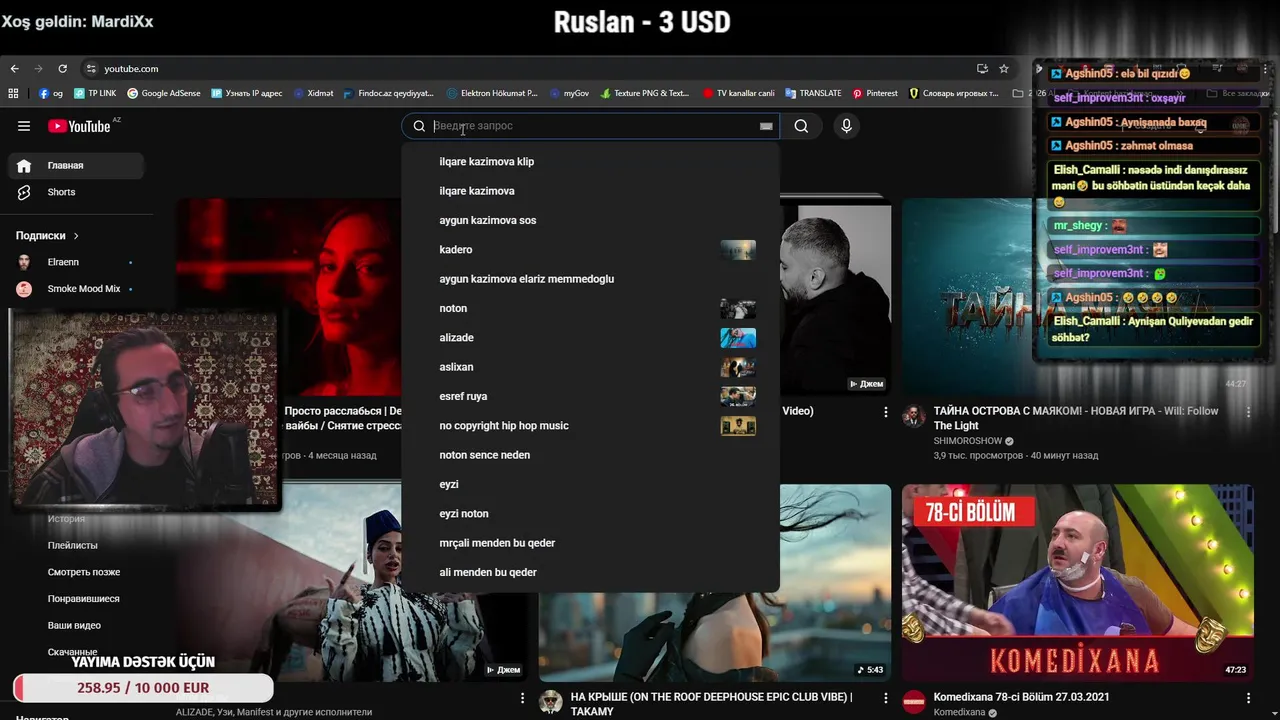Start voice search with microphone icon
This screenshot has width=1280, height=720.
846,126
